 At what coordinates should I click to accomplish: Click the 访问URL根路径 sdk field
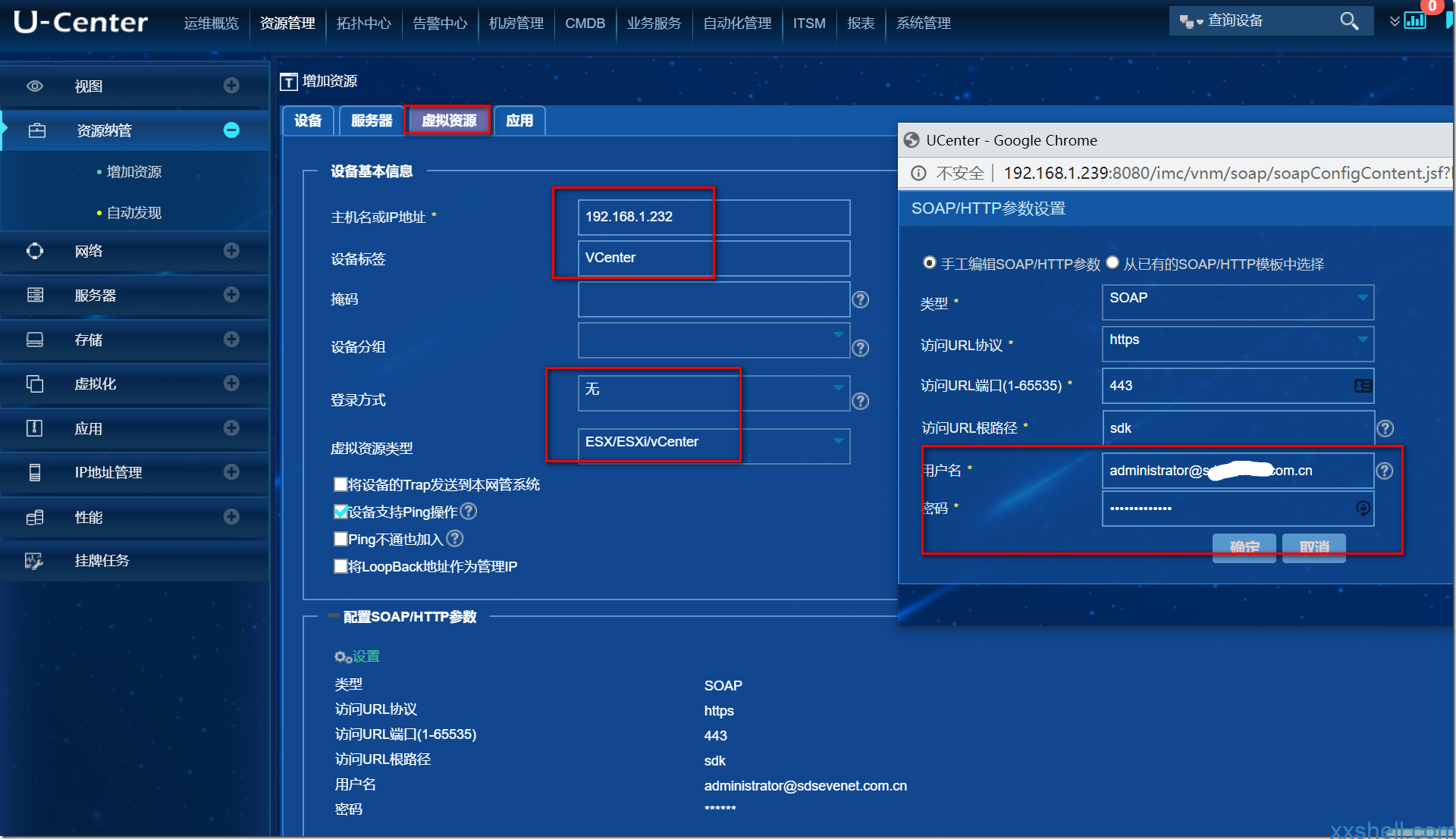[x=1238, y=428]
